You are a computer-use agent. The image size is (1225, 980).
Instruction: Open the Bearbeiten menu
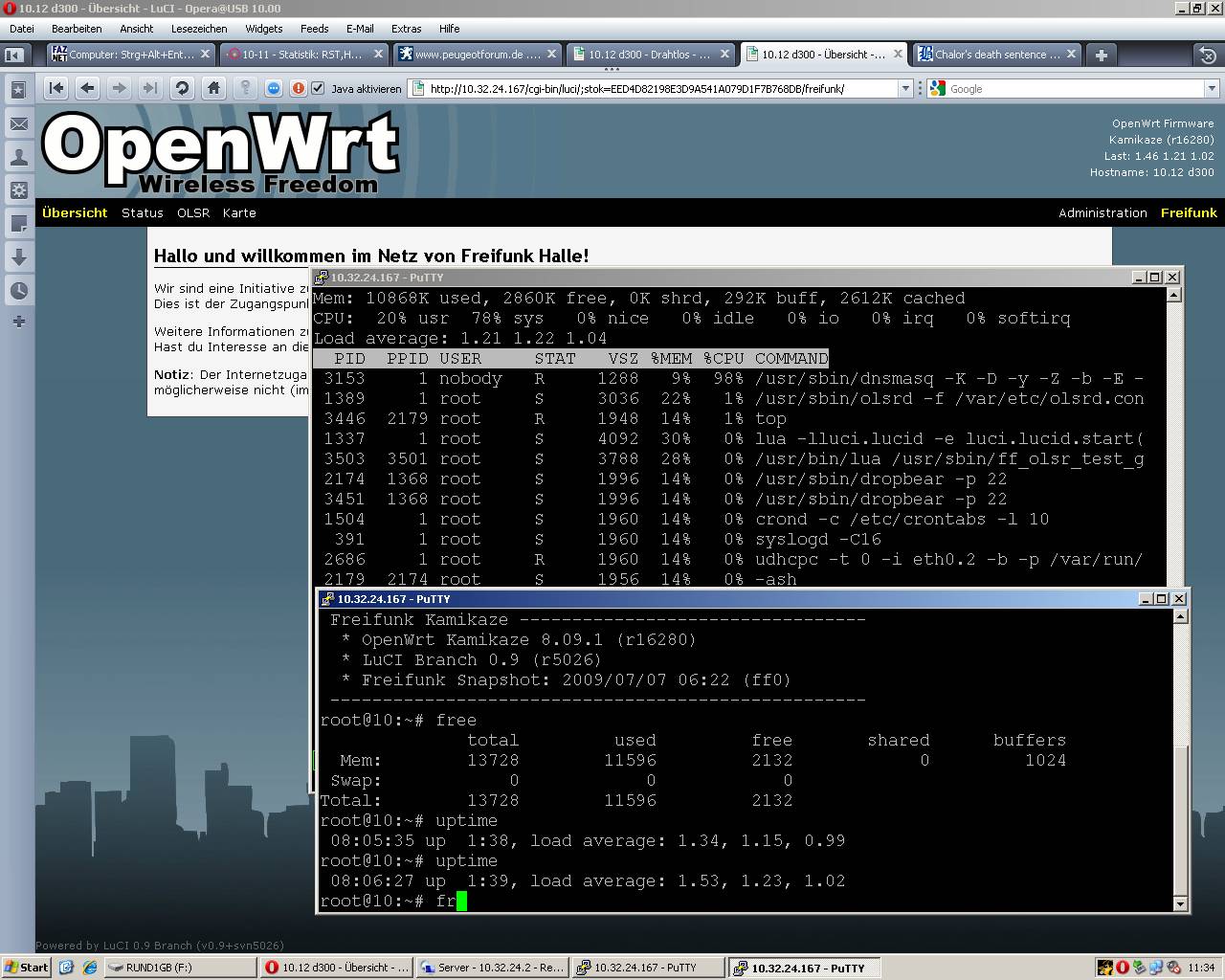(77, 29)
